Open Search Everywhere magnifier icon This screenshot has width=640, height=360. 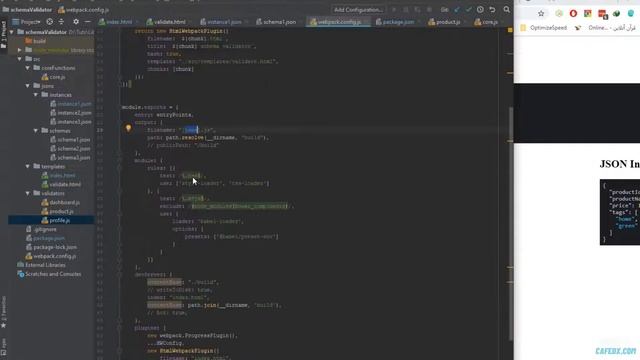(507, 9)
